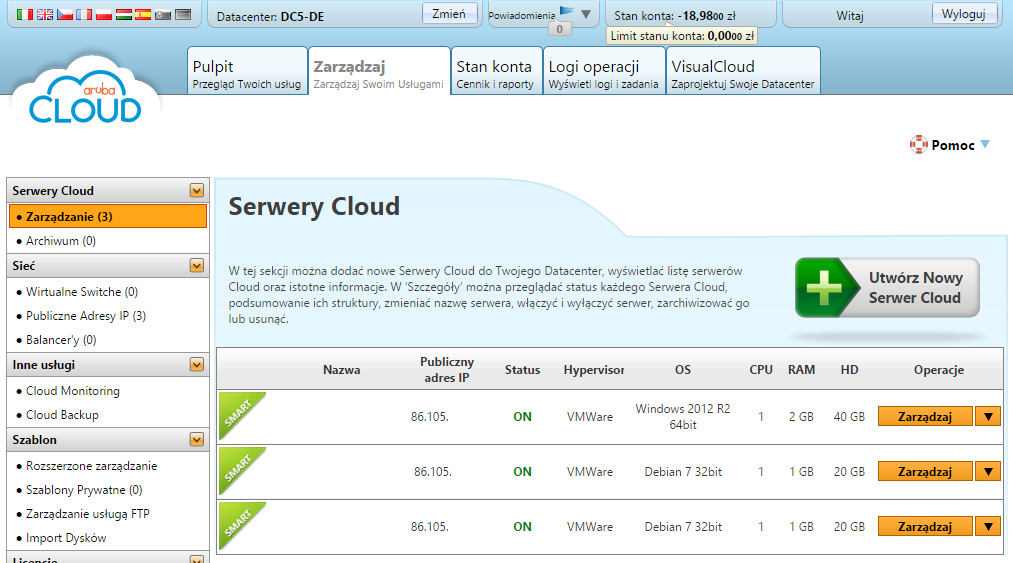
Task: Click the Datacenter: DC5-DE label
Action: tap(270, 17)
